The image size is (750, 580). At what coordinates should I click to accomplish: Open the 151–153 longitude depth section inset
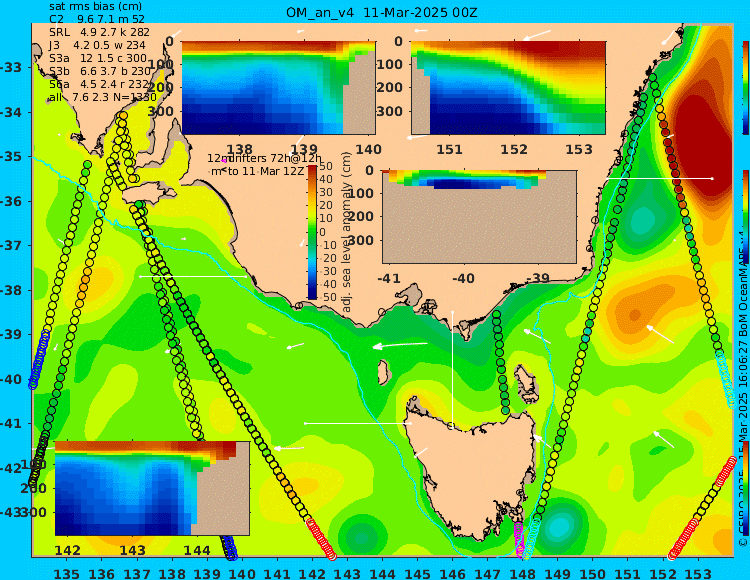[x=508, y=88]
